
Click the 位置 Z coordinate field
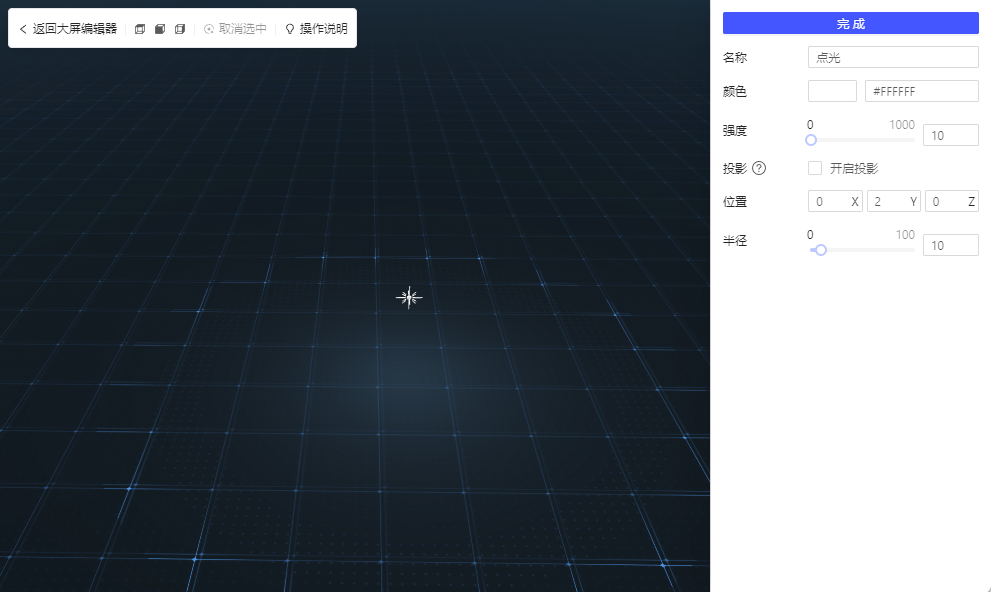952,202
